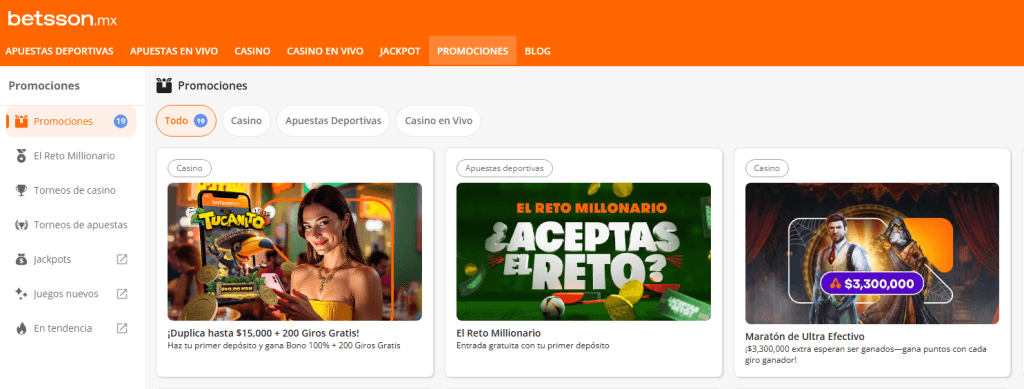1024x389 pixels.
Task: Open Jackpots external link icon
Action: [x=122, y=259]
